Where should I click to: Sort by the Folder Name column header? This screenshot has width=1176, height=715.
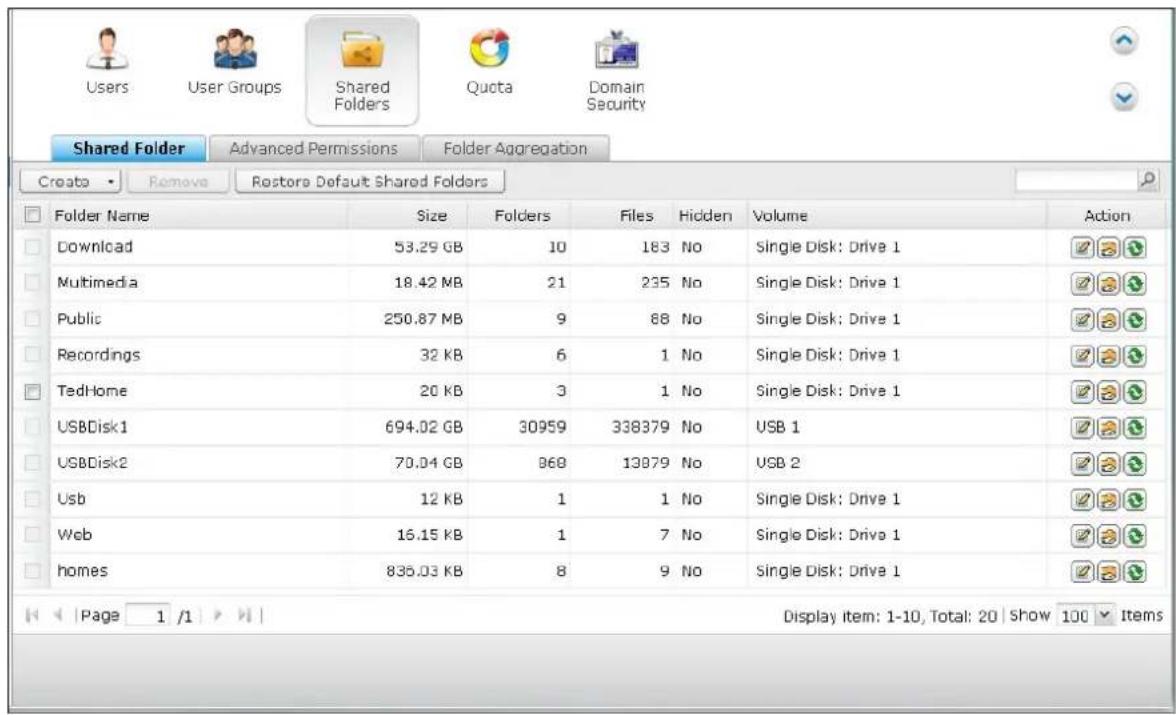tap(198, 215)
